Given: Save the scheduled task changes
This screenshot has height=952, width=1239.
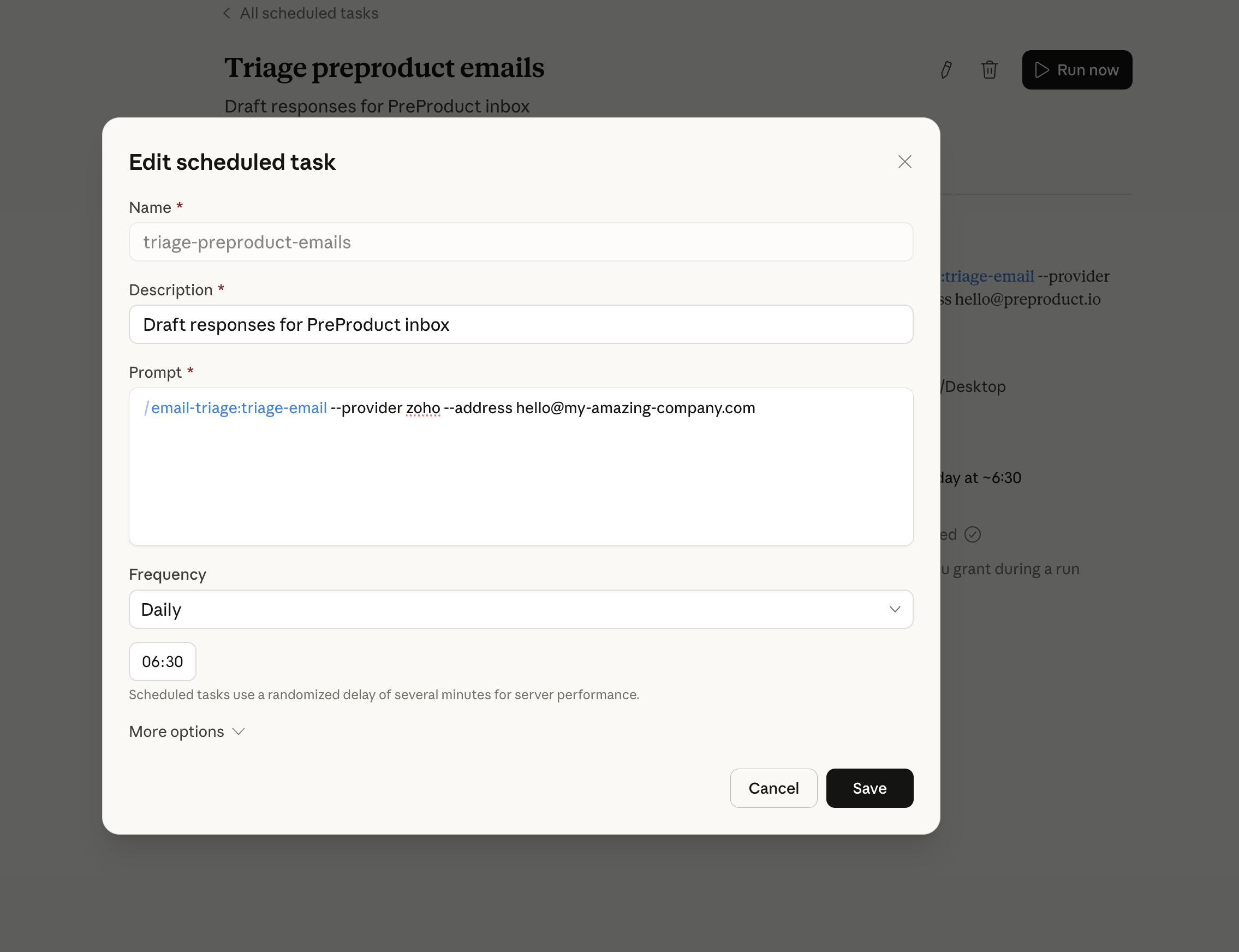Looking at the screenshot, I should 869,788.
